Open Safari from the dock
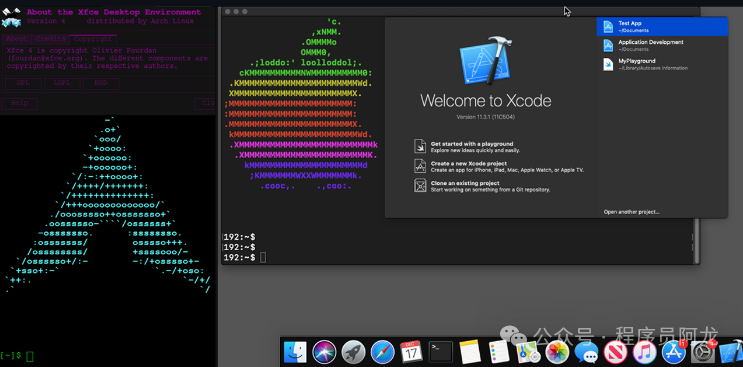This screenshot has height=367, width=743. (x=383, y=352)
